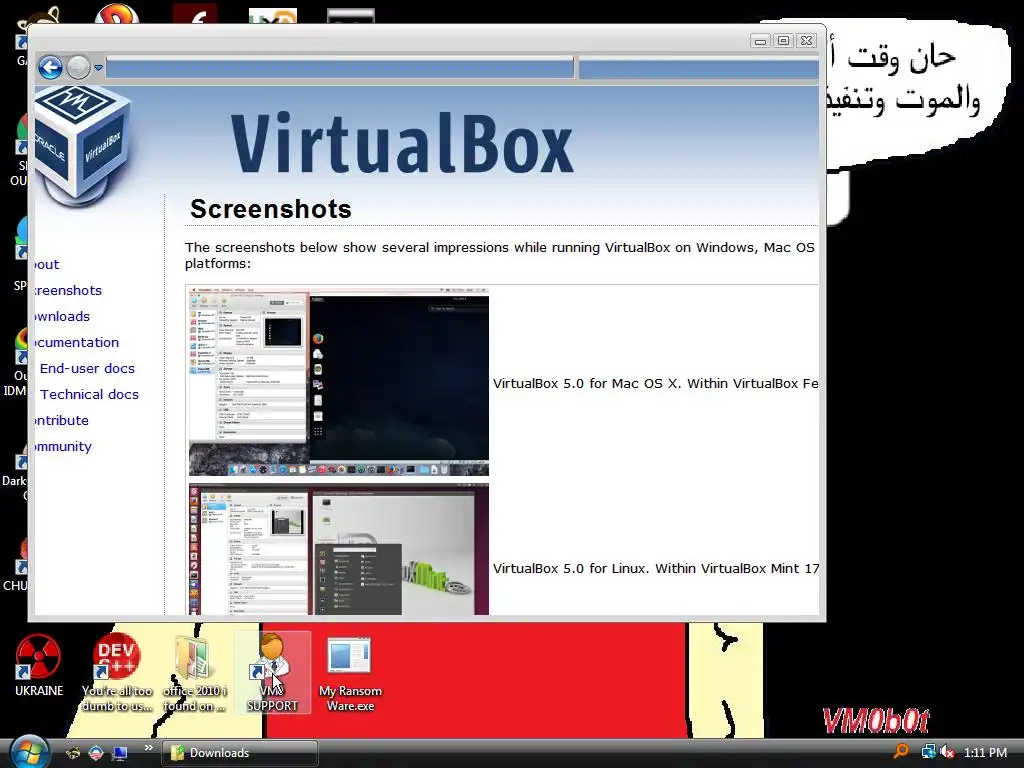
Task: Click the Show Desktop quick launch icon
Action: tap(120, 753)
